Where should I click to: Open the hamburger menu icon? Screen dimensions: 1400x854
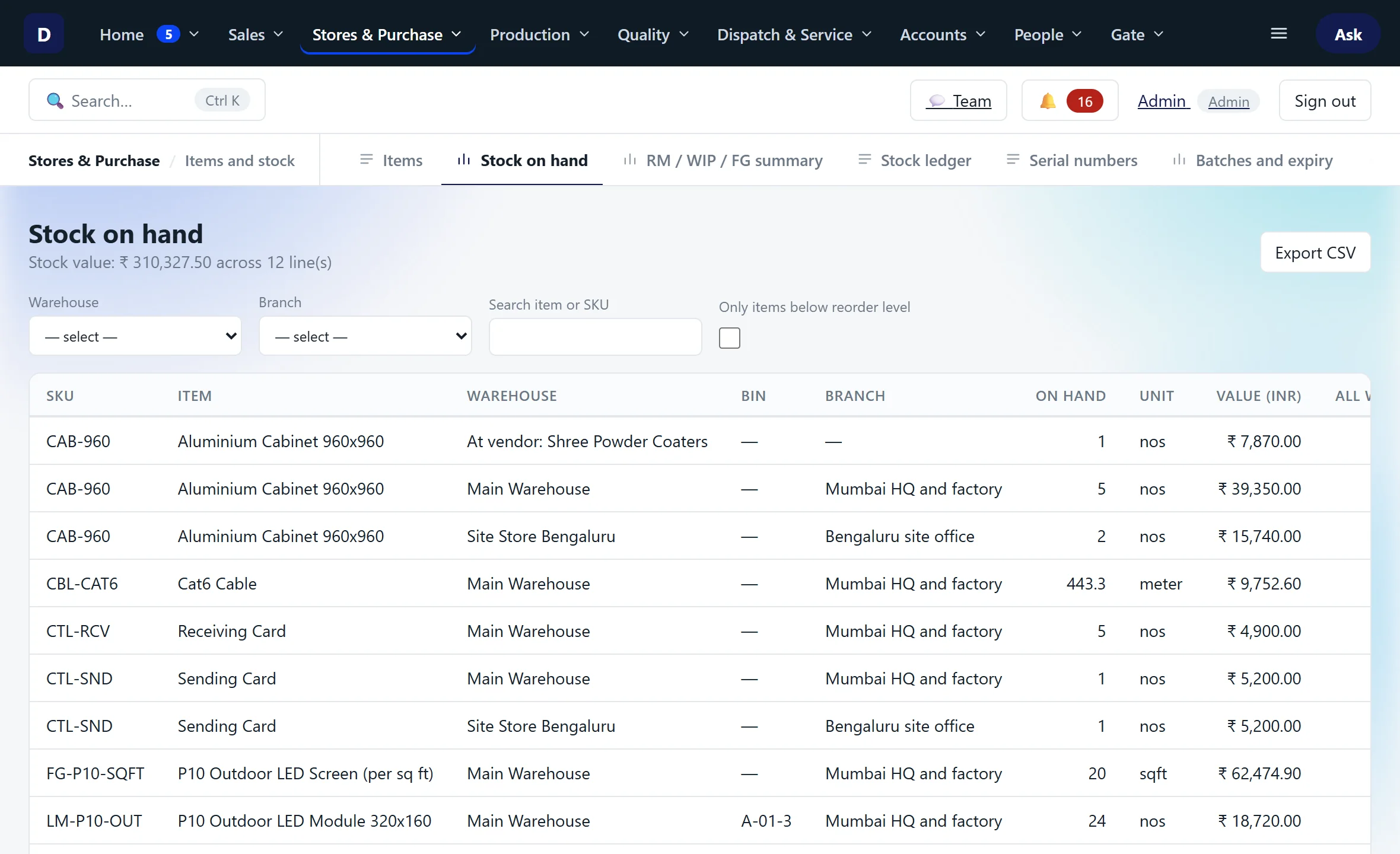click(1279, 34)
